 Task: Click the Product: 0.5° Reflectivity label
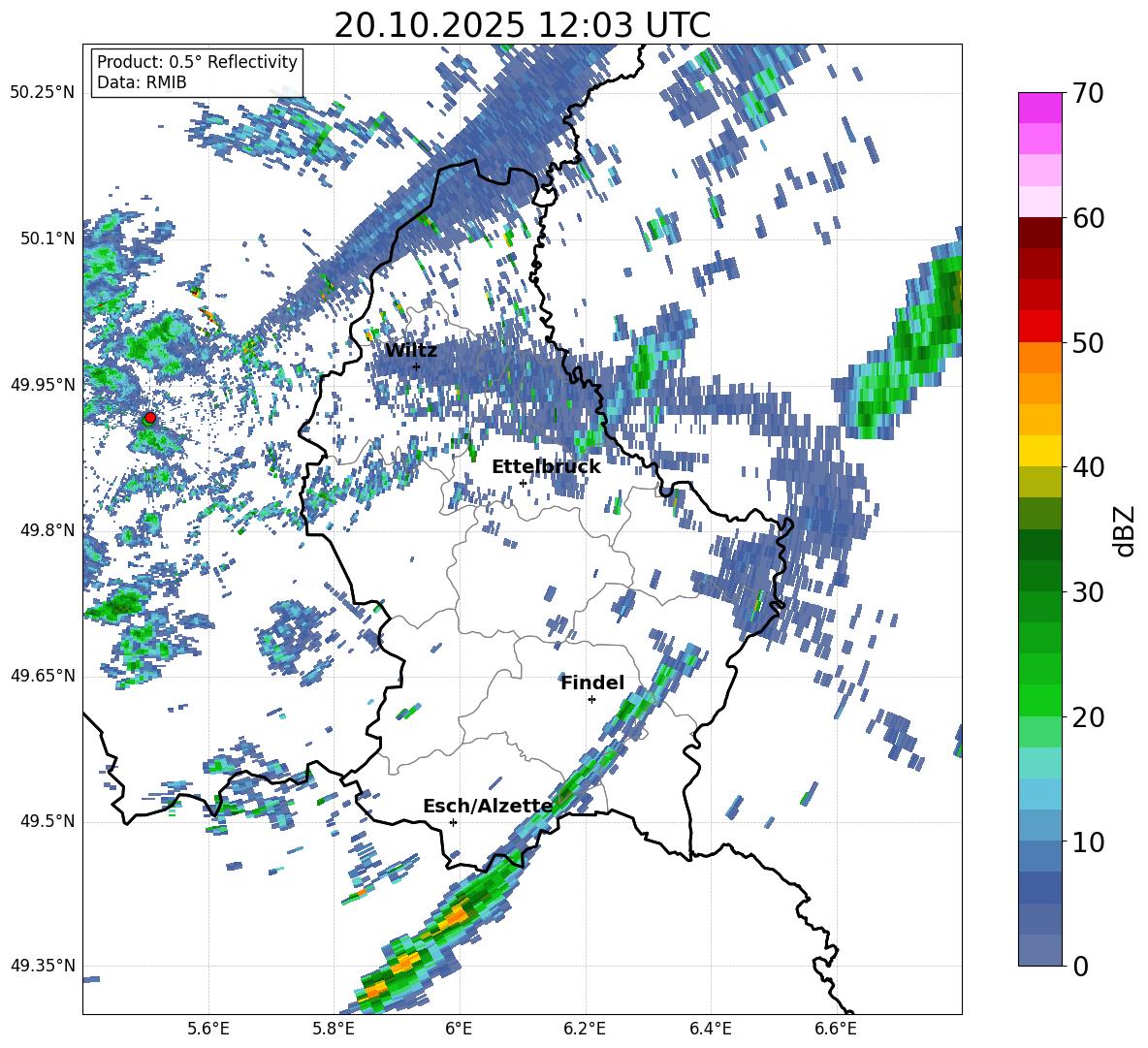pos(197,61)
